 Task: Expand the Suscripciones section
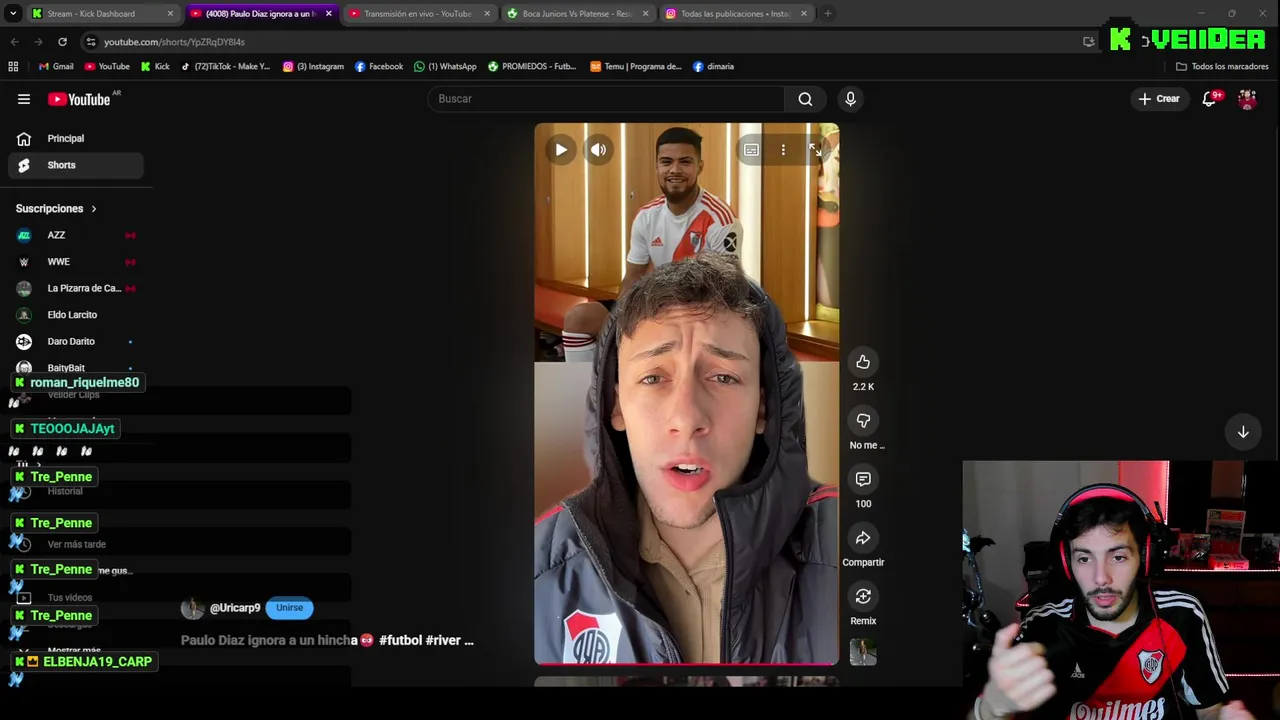coord(56,209)
